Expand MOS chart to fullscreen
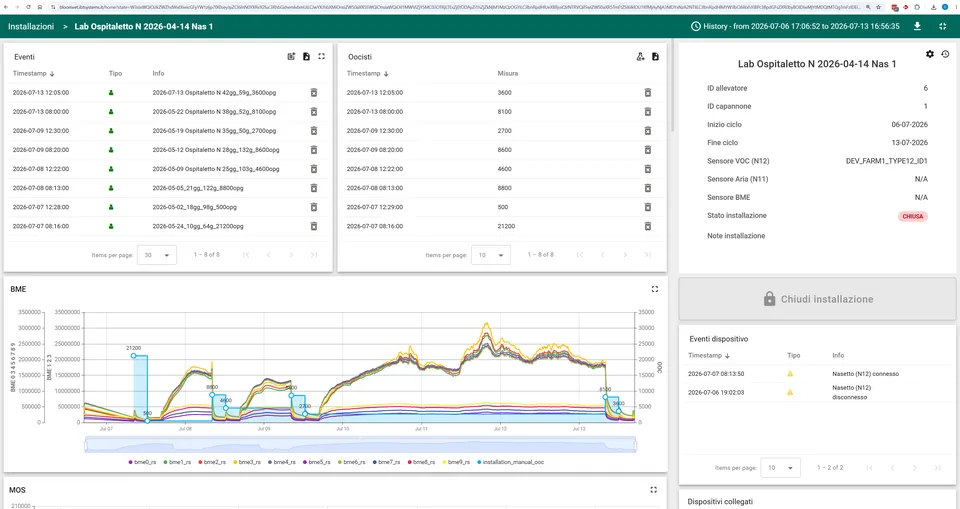The image size is (960, 509). [653, 489]
